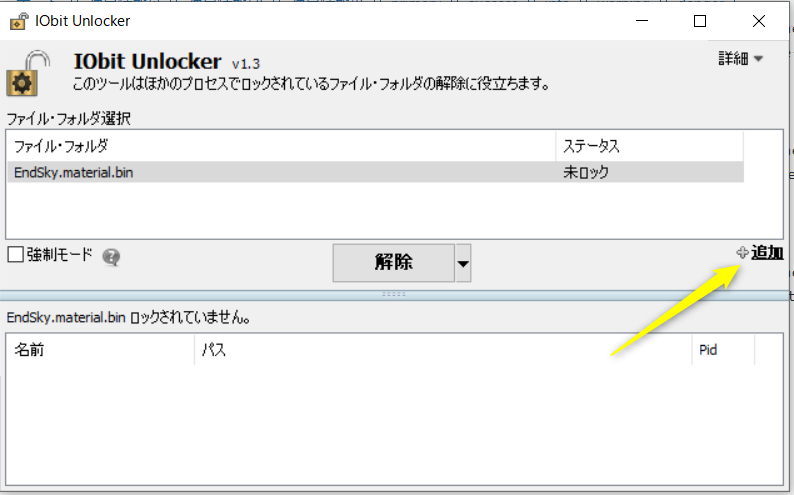Select the EndSky.material.bin file row
Image resolution: width=794 pixels, height=495 pixels.
point(375,173)
